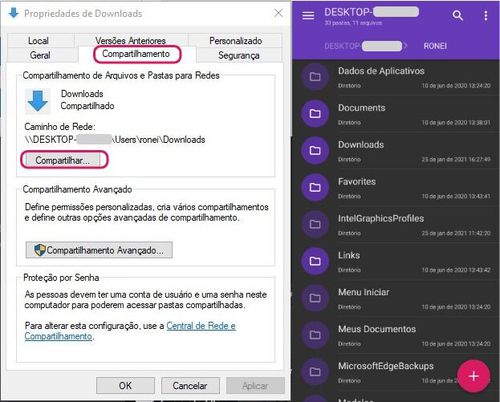Tap the Links folder icon
The height and width of the screenshot is (402, 500).
point(315,261)
